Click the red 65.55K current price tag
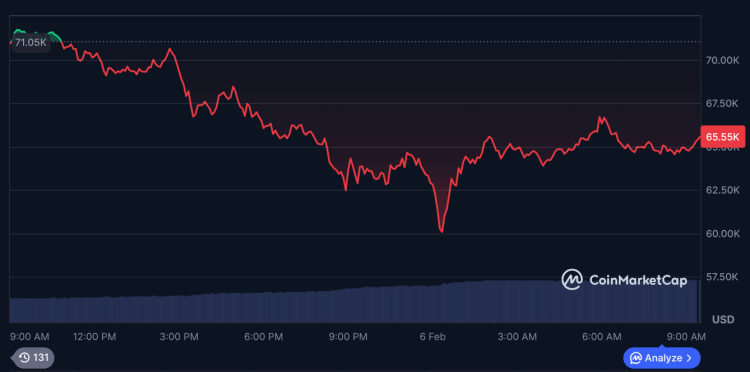The image size is (750, 372). point(722,137)
